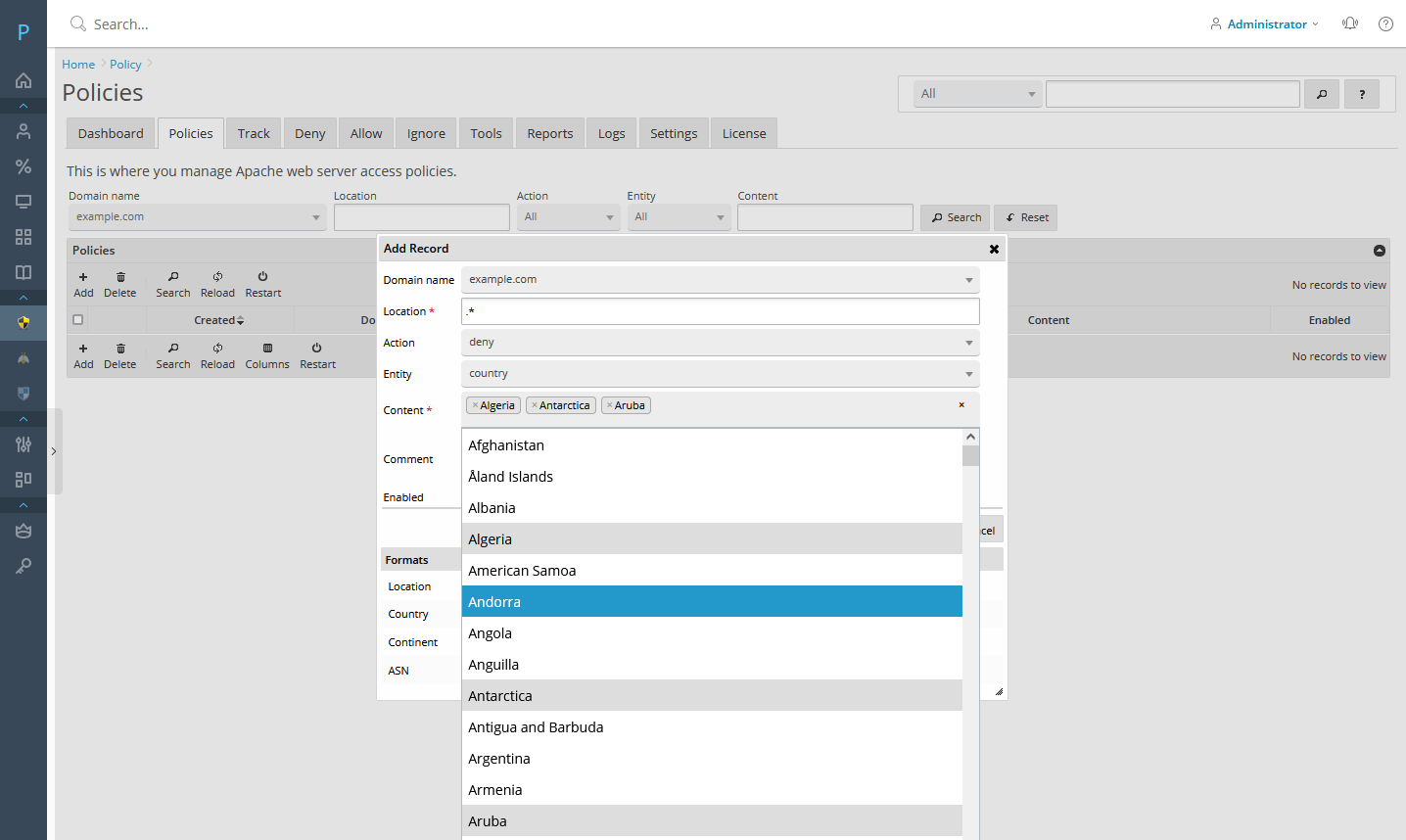Select Argentina from the country list
The width and height of the screenshot is (1406, 840).
pos(712,758)
